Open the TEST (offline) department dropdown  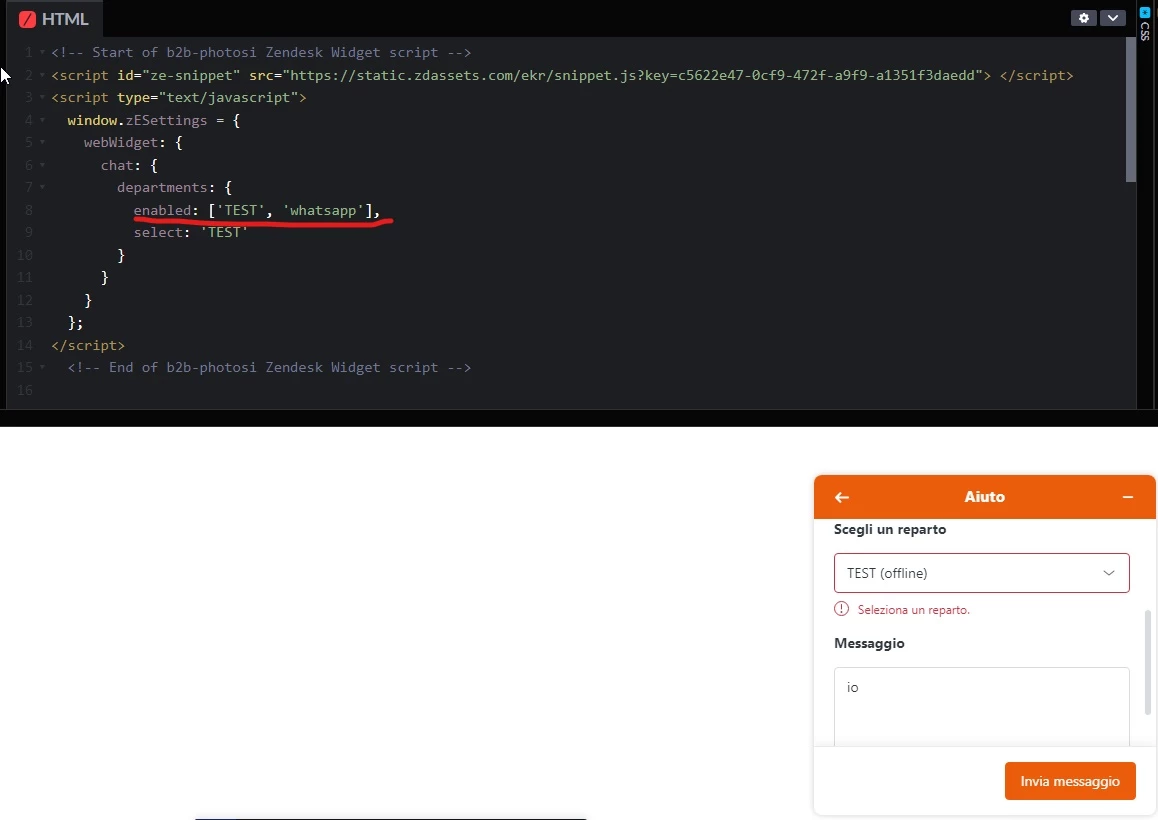coord(981,573)
